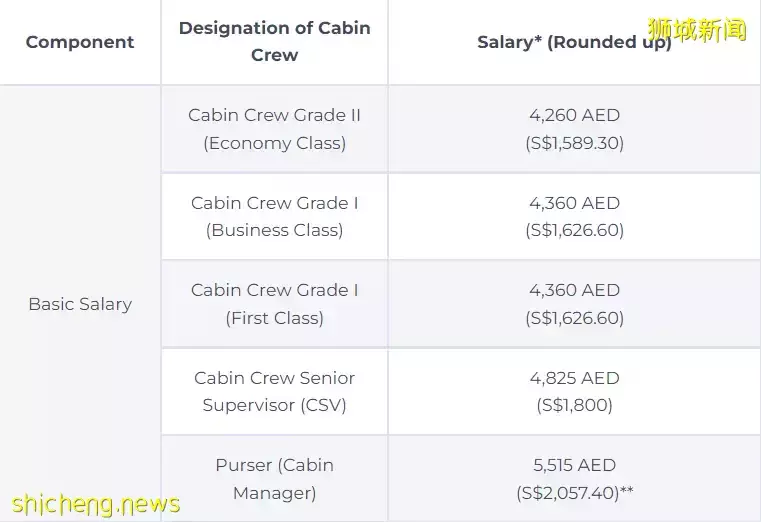This screenshot has width=761, height=522.
Task: Click the Component column header
Action: click(80, 42)
